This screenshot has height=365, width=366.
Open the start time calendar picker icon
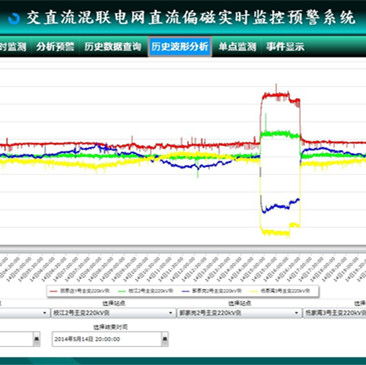[x=37, y=339]
